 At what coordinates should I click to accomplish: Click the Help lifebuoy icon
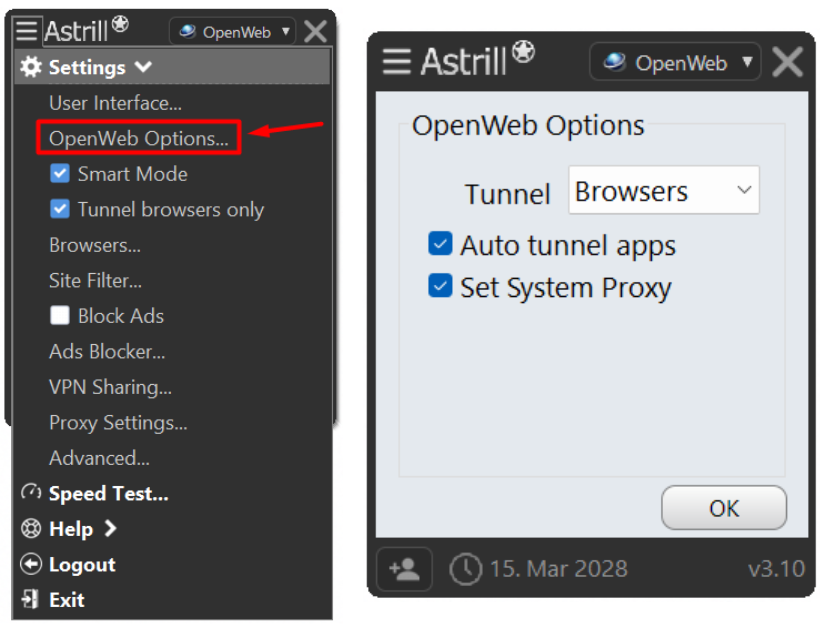click(31, 529)
